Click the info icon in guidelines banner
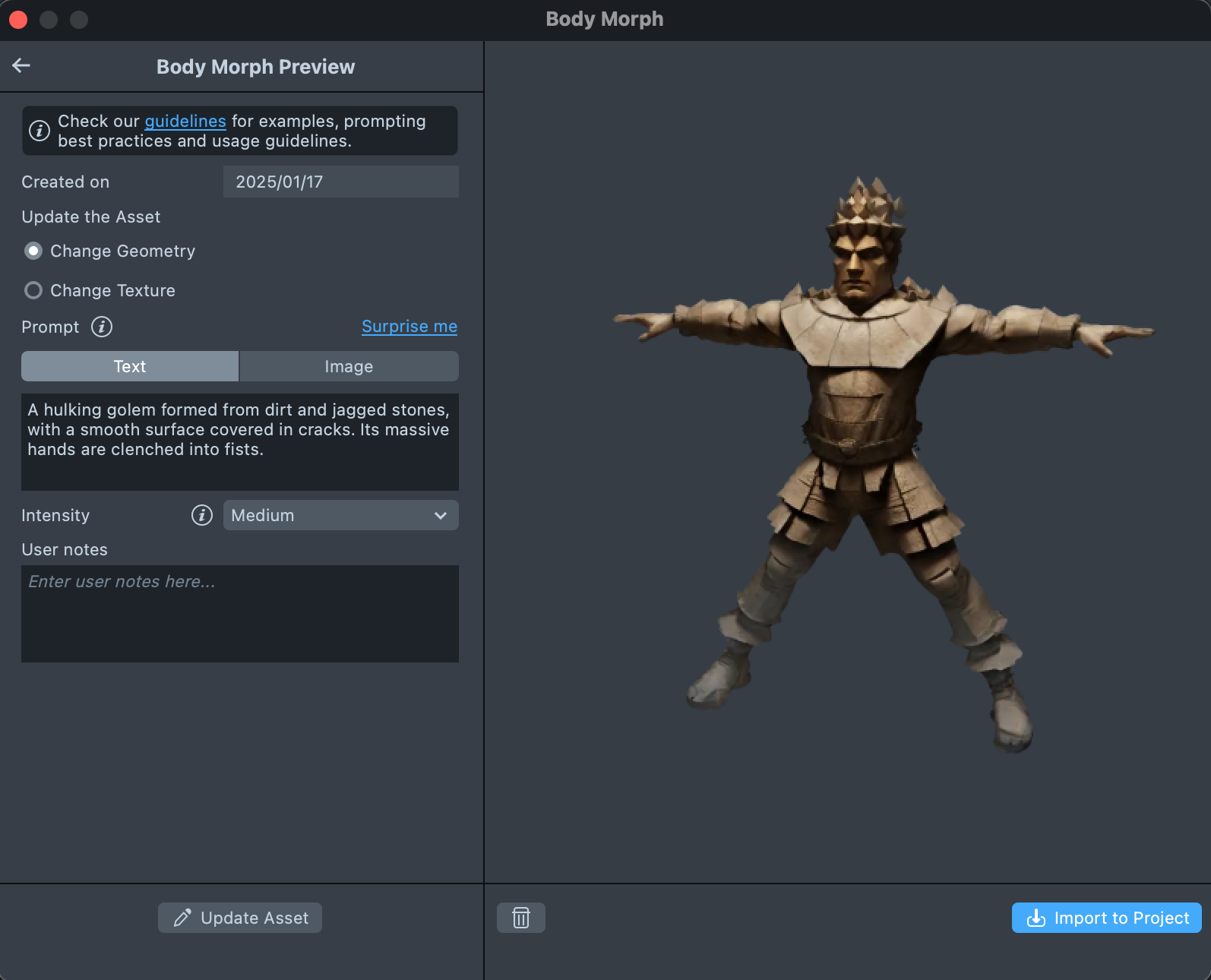 (40, 131)
